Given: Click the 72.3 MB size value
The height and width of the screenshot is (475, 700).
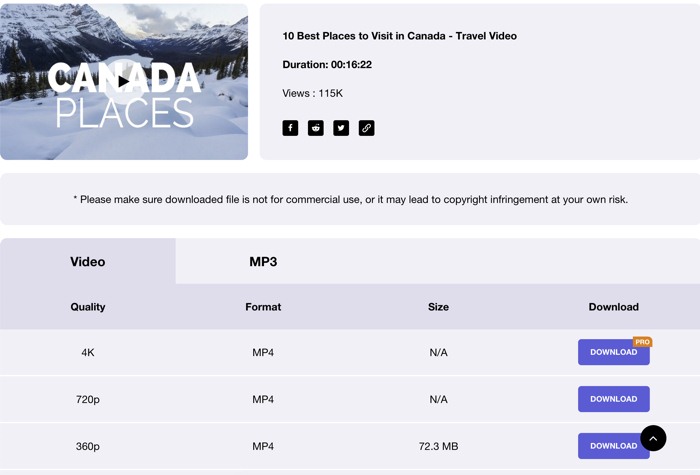Looking at the screenshot, I should (438, 446).
